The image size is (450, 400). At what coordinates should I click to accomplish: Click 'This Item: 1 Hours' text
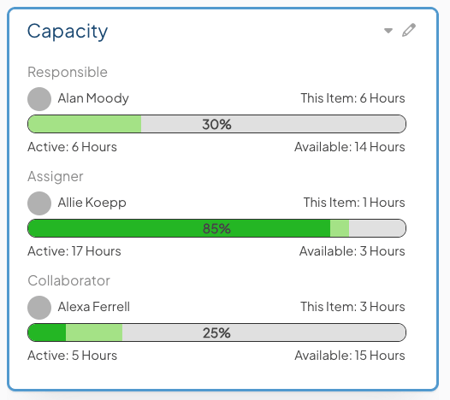[354, 203]
